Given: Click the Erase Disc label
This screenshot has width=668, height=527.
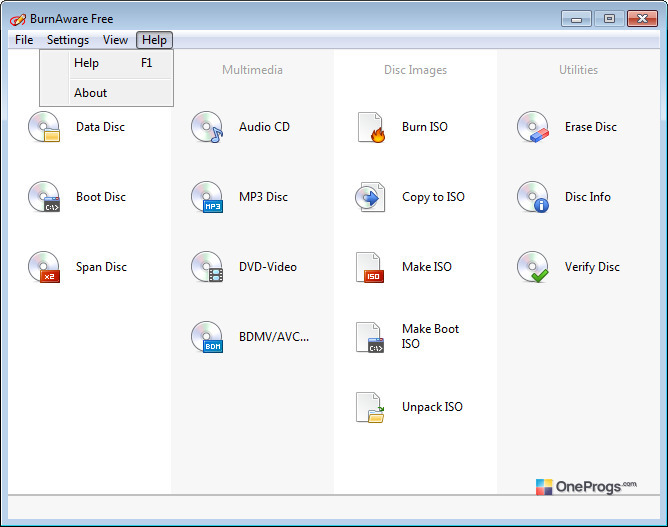Looking at the screenshot, I should 591,127.
